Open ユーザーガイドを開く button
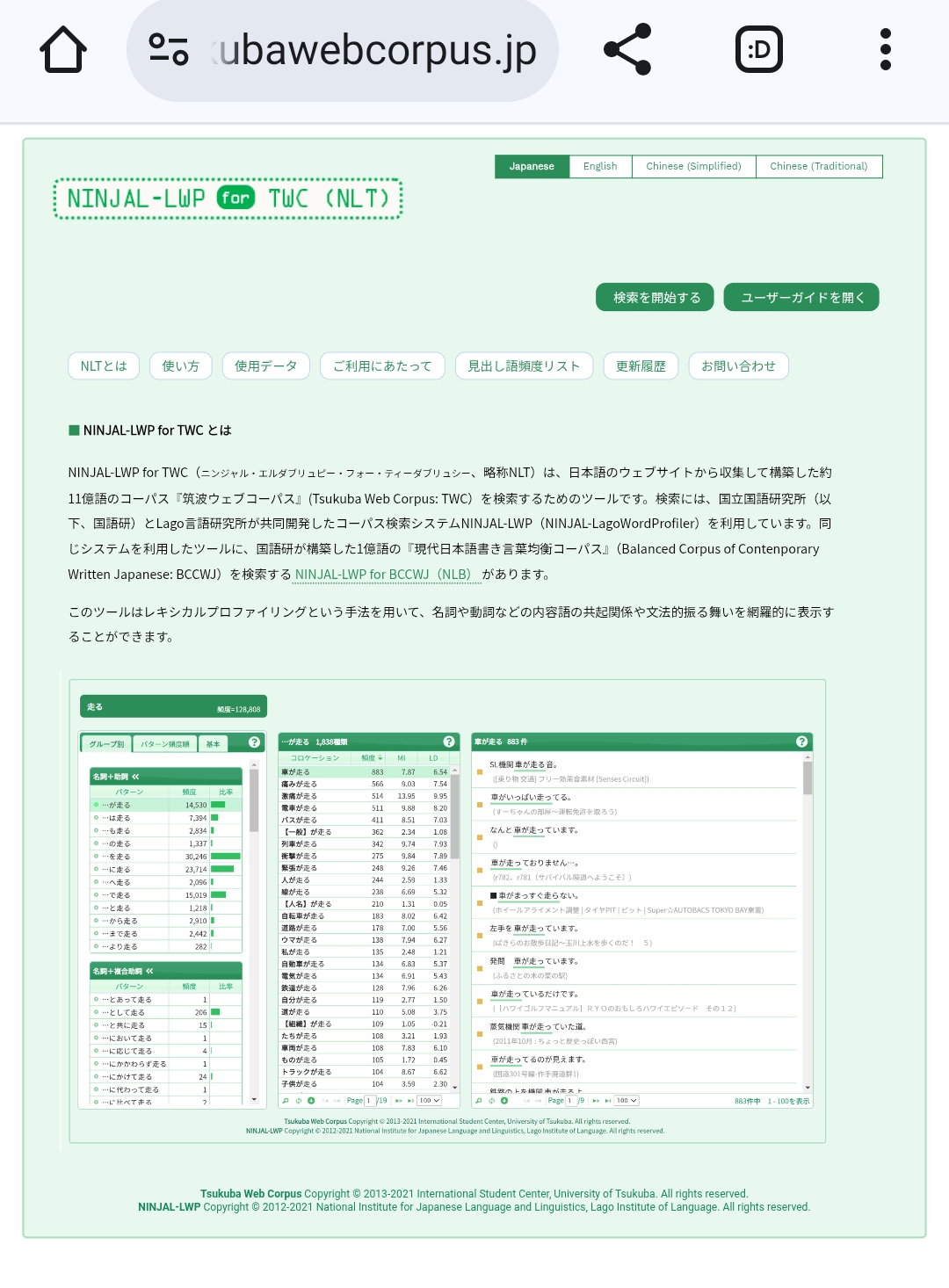949x1288 pixels. pos(801,297)
